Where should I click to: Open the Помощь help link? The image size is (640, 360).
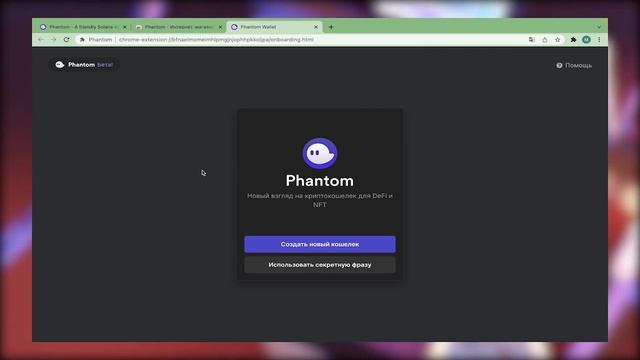pyautogui.click(x=574, y=65)
